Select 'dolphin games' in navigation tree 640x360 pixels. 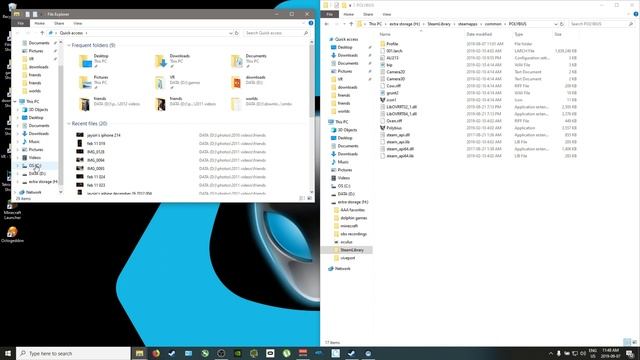[353, 218]
